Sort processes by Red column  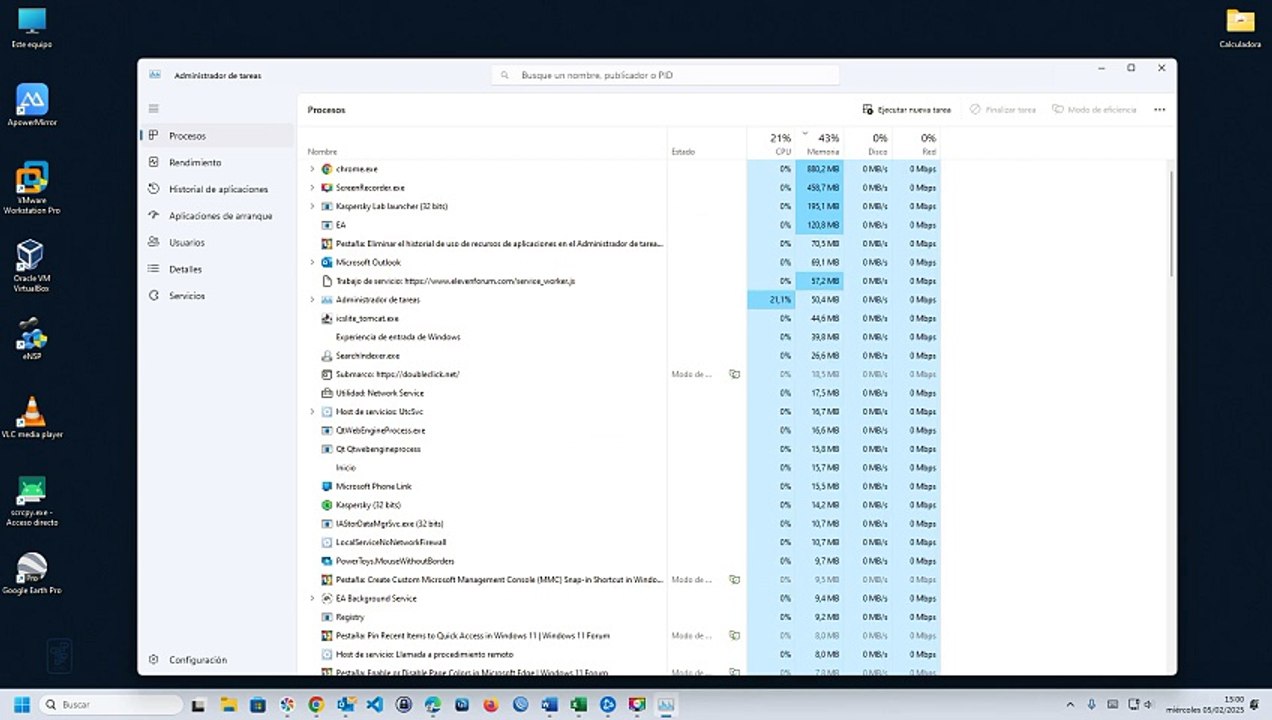coord(917,143)
